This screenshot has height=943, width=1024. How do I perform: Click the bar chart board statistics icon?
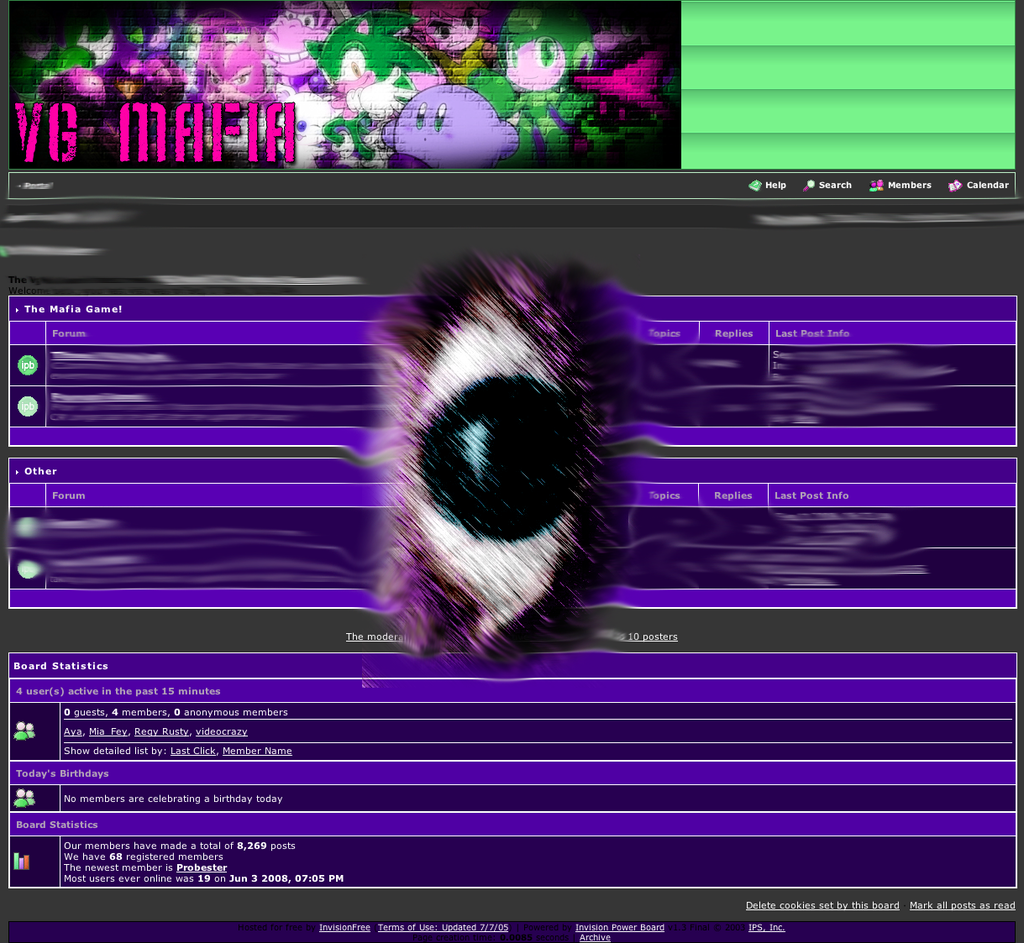(22, 861)
